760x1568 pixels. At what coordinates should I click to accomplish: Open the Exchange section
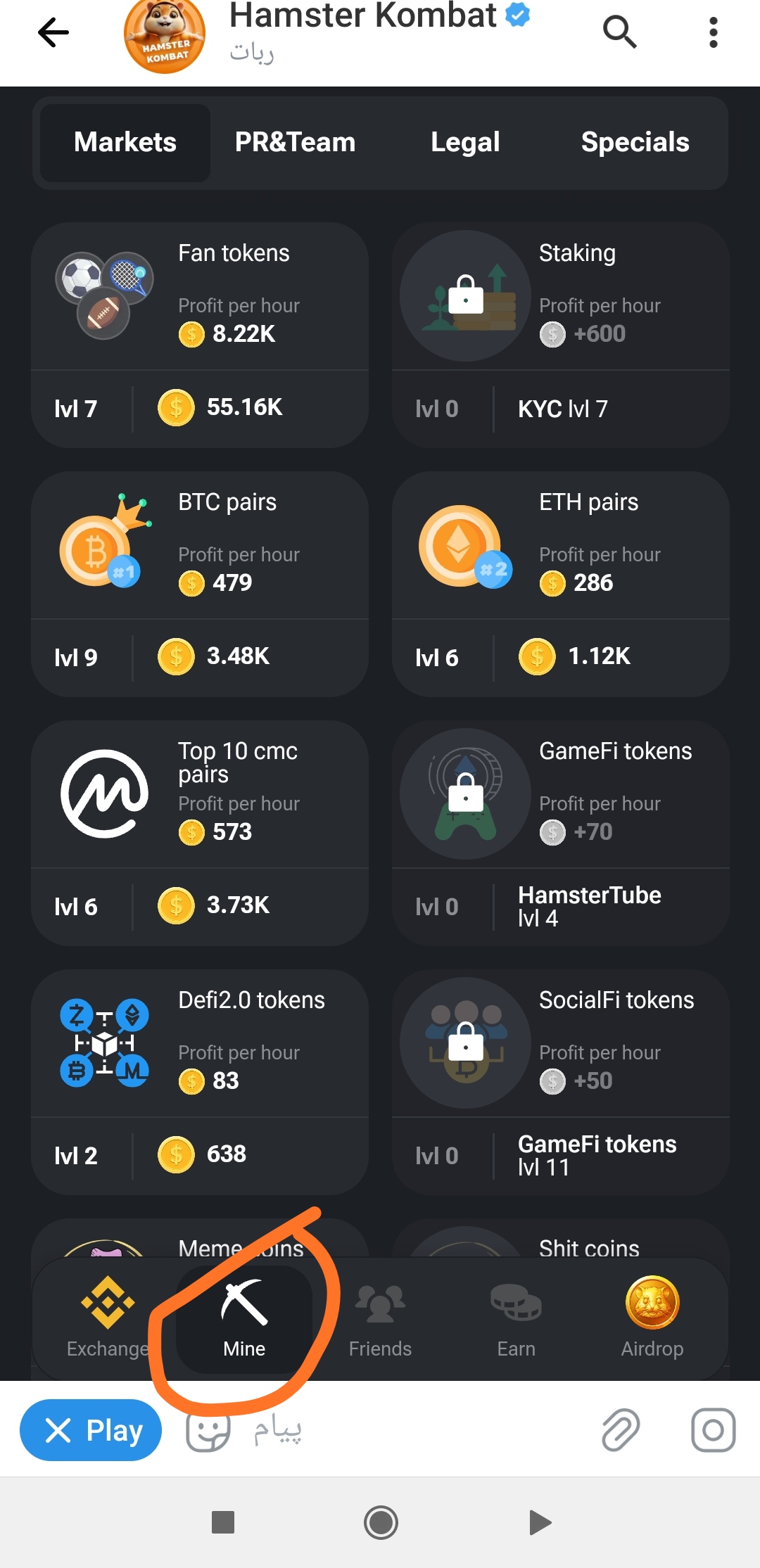(107, 1317)
